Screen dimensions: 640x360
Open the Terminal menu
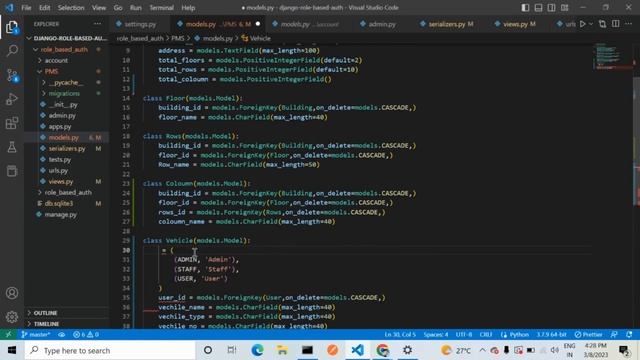pos(161,8)
